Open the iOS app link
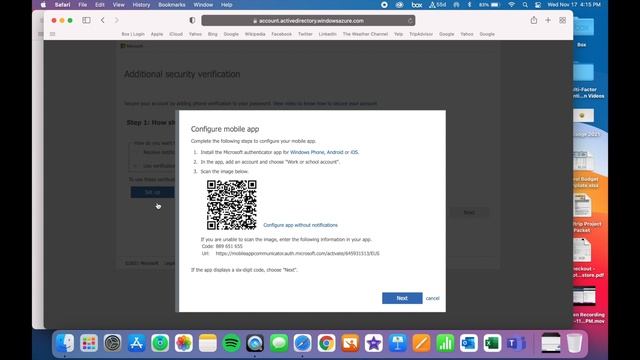Screen dimensions: 640x360 [x=354, y=152]
